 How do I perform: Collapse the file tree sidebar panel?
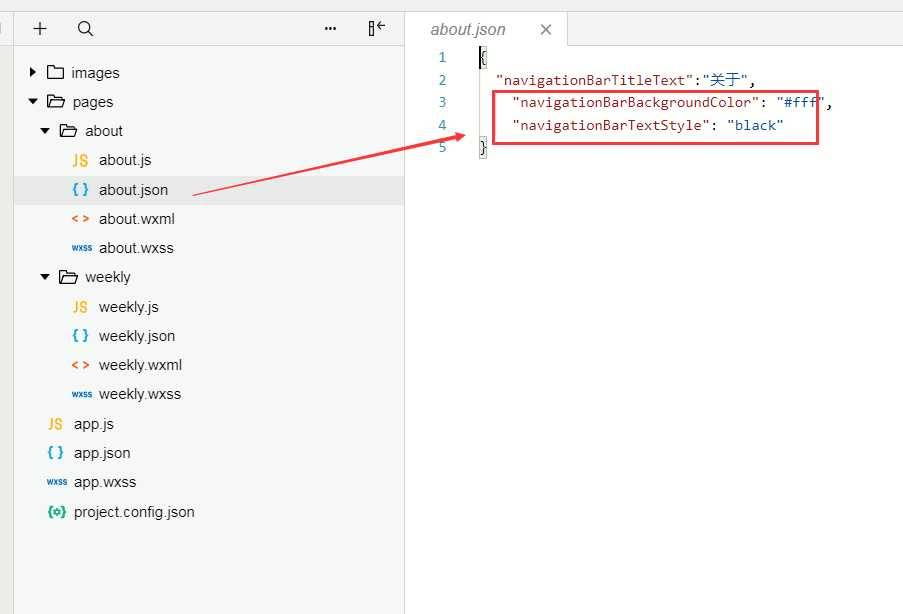377,28
